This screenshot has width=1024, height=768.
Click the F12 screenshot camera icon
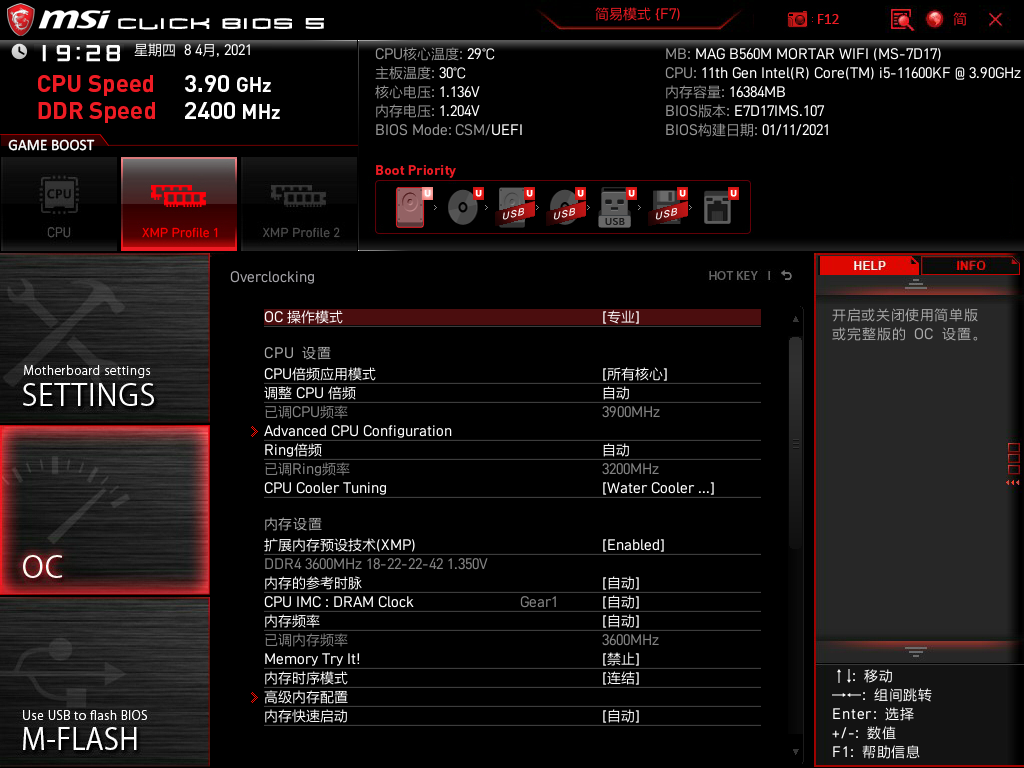[797, 20]
